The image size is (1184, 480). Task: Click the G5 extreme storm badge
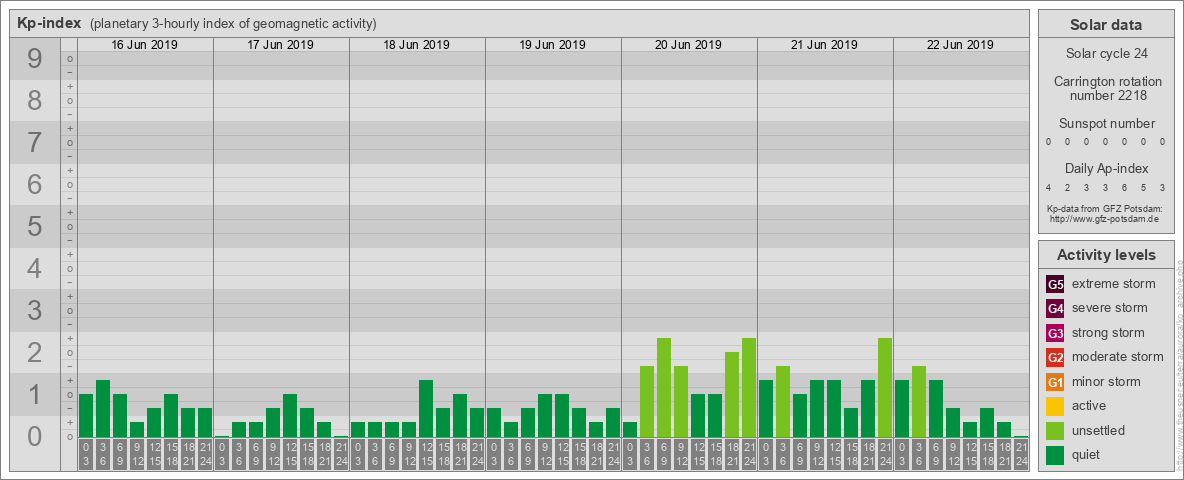click(x=1055, y=285)
